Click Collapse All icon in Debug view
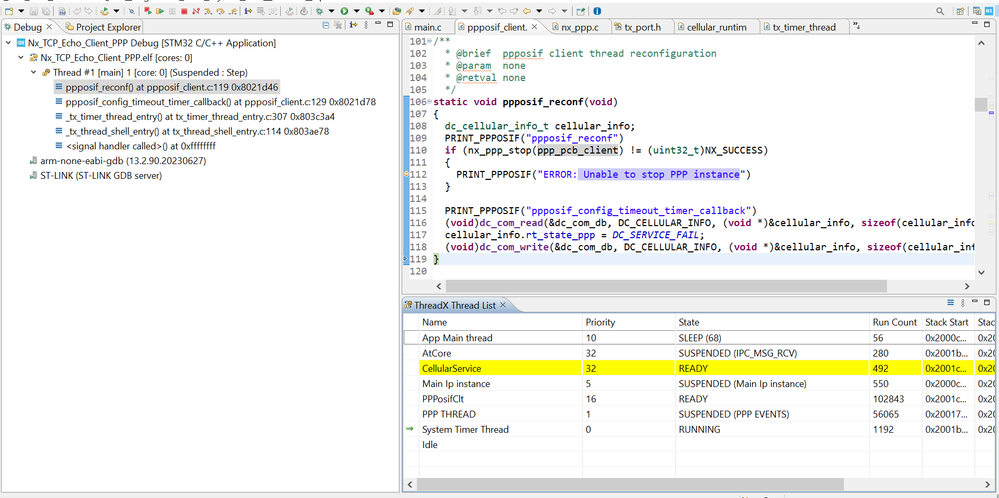The image size is (999, 498). 326,26
